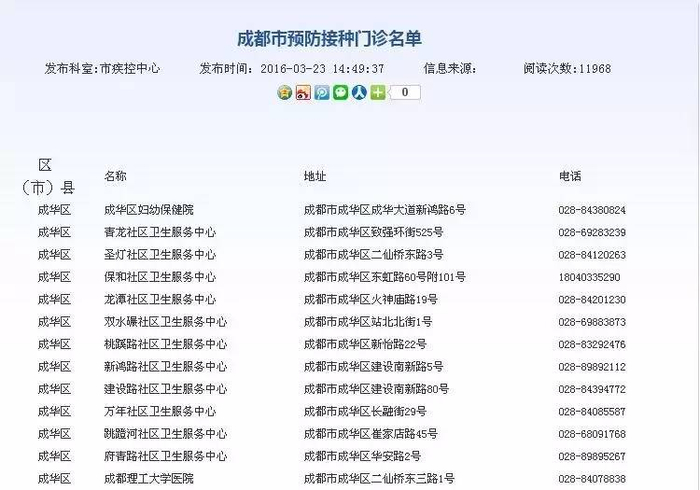
Task: Select 双水碾社区卫生服务中心 entry
Action: coord(166,322)
